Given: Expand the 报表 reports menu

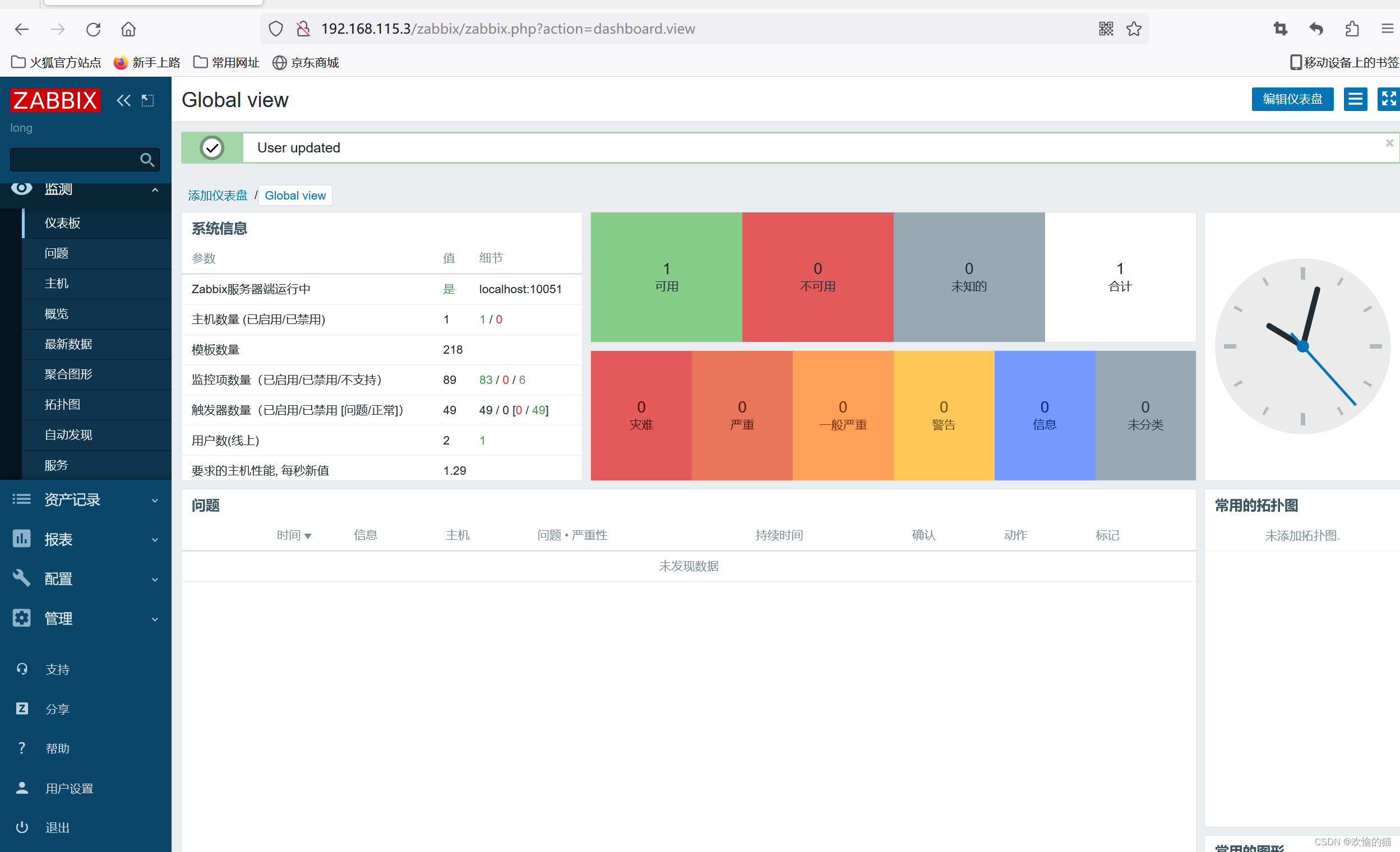Looking at the screenshot, I should (85, 540).
